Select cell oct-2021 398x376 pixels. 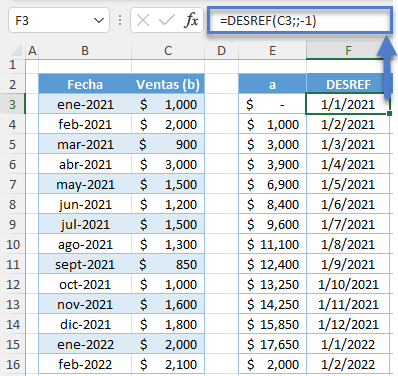click(x=85, y=284)
